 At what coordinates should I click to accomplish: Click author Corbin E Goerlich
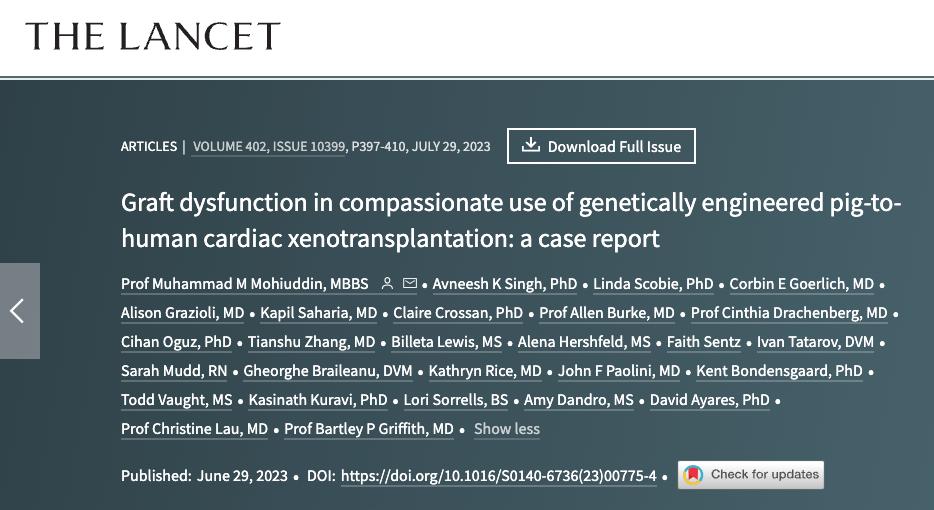click(801, 284)
